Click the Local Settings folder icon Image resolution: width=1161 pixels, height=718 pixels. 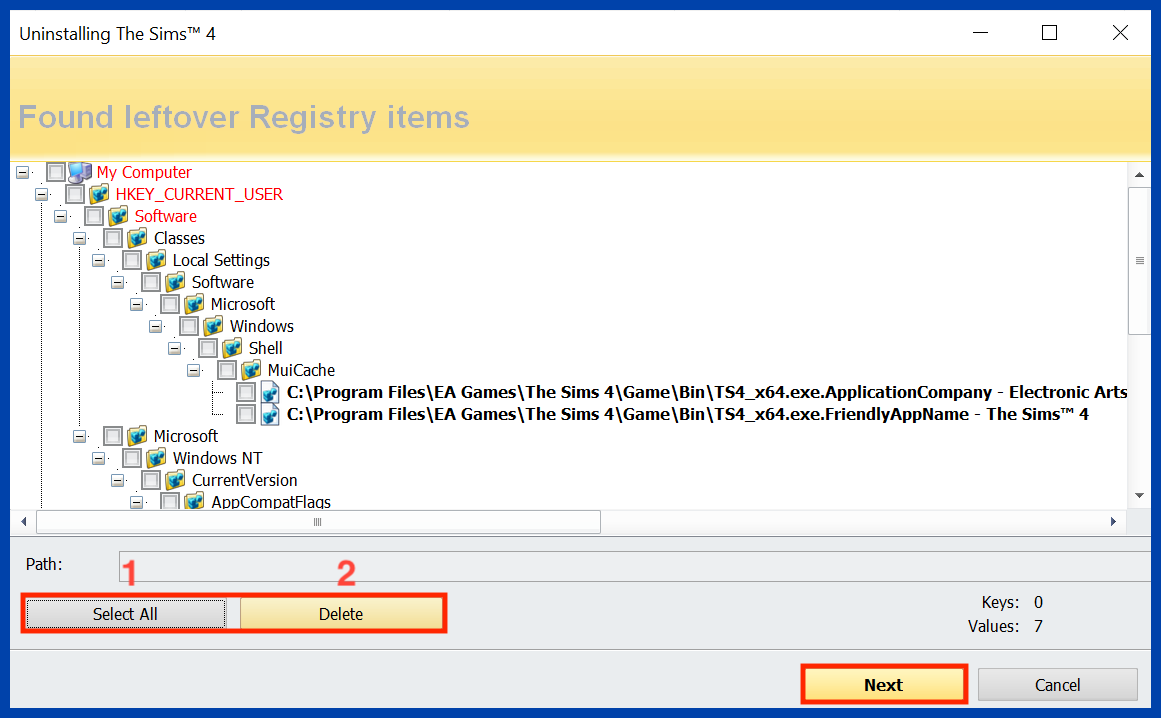tap(156, 260)
